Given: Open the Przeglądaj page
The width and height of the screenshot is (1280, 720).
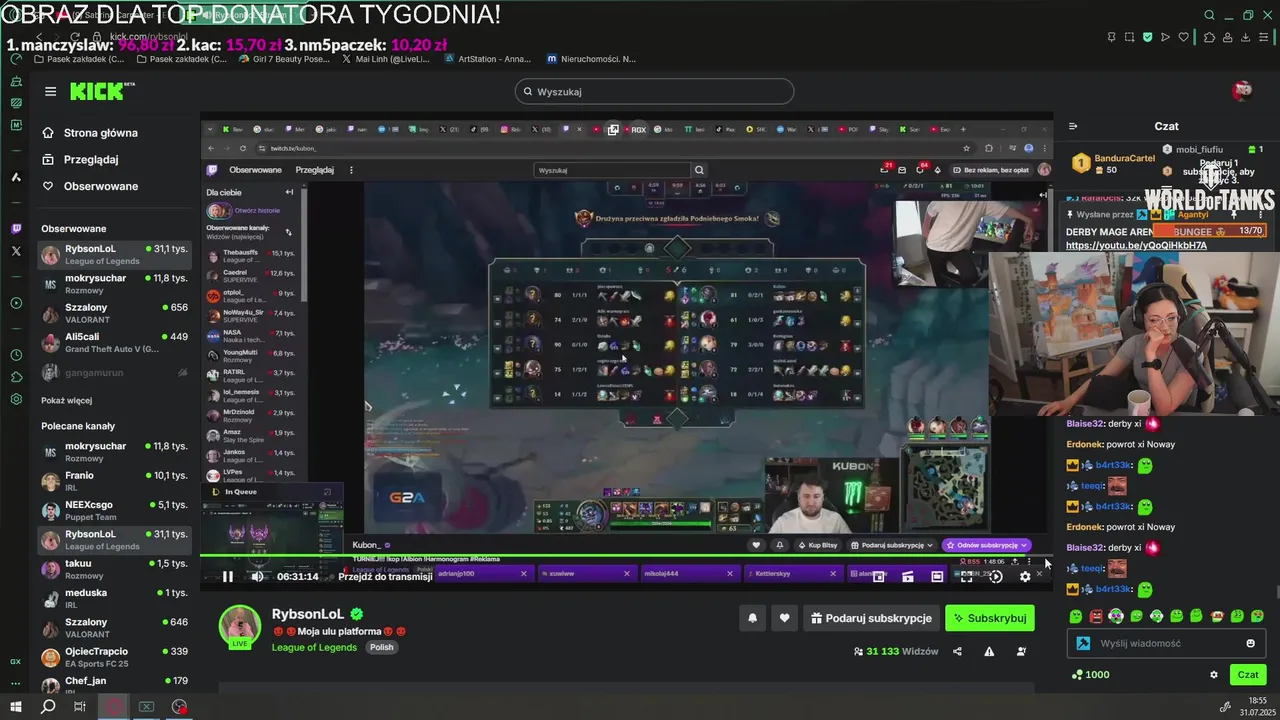Looking at the screenshot, I should point(80,159).
